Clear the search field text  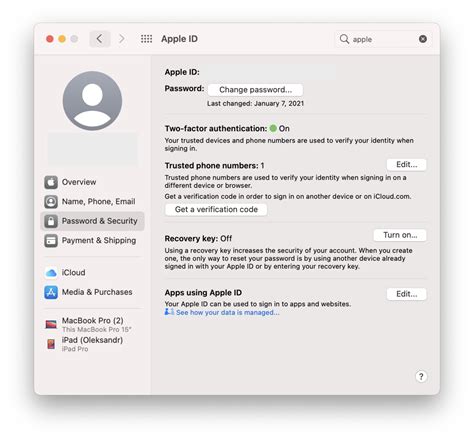click(x=423, y=39)
